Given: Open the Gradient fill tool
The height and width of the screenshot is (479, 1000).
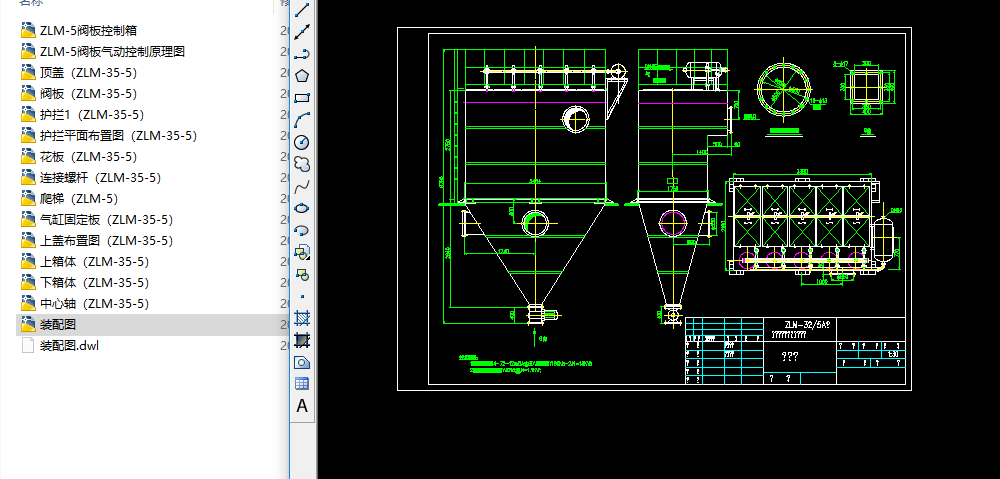Looking at the screenshot, I should pyautogui.click(x=302, y=340).
